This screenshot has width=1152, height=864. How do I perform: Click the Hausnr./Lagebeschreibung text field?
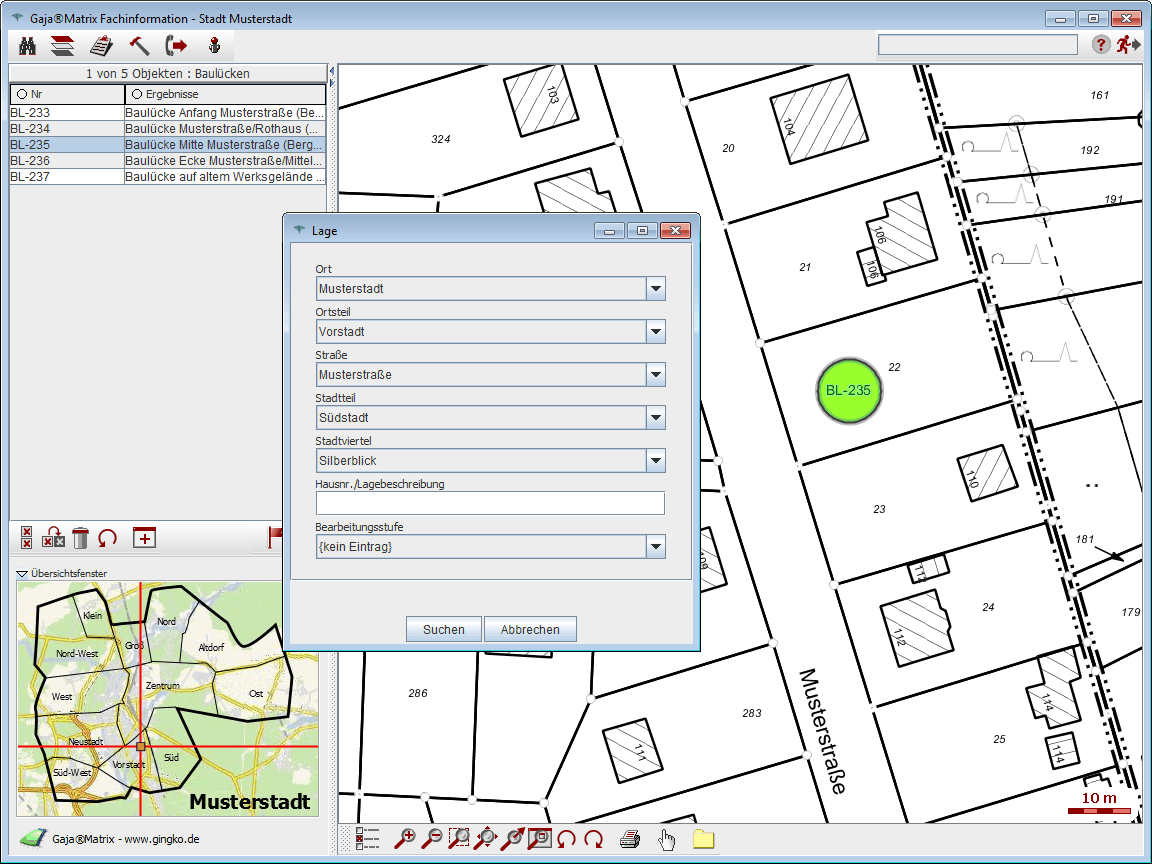pos(490,503)
